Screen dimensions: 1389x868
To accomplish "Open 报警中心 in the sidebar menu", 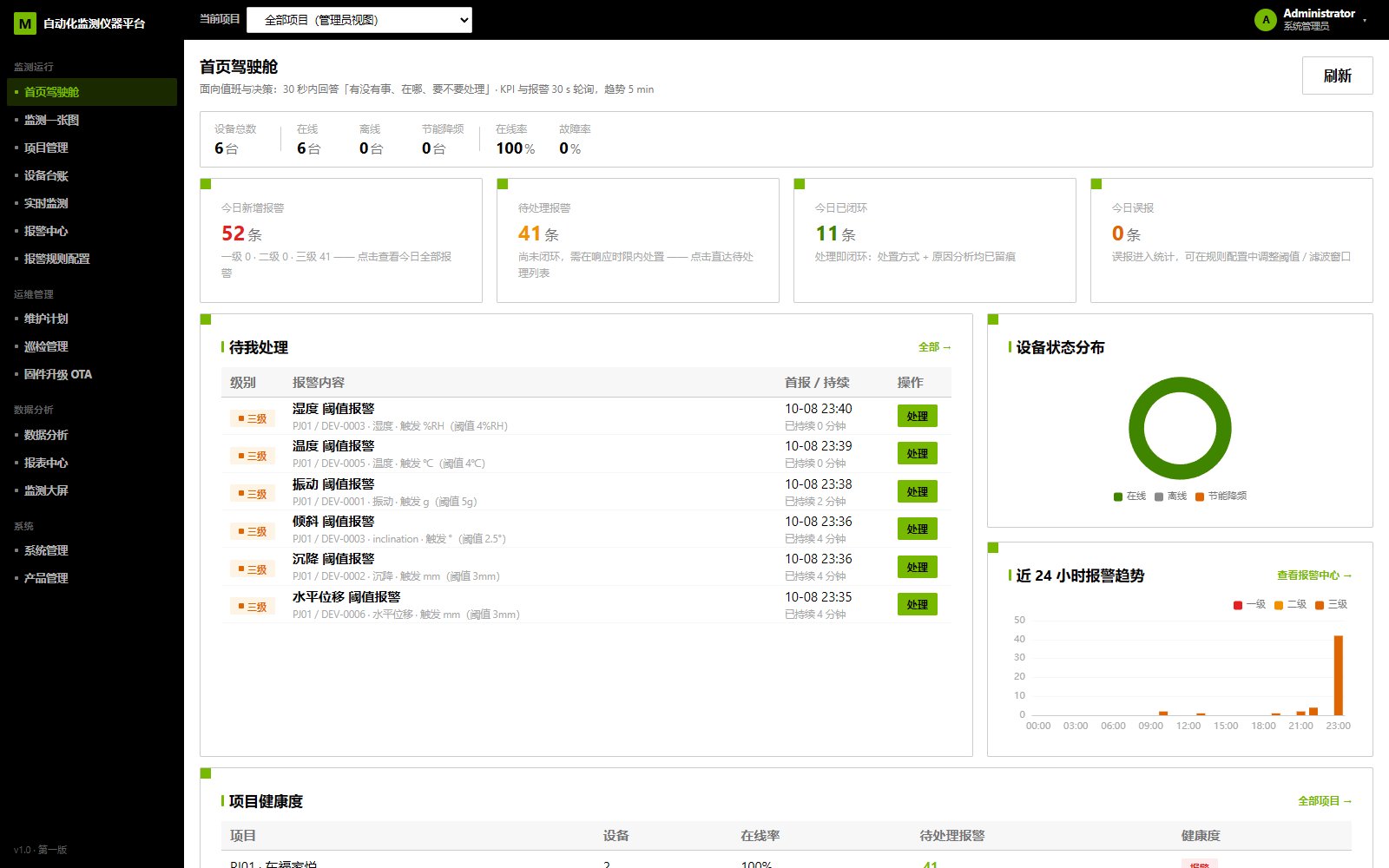I will (92, 231).
